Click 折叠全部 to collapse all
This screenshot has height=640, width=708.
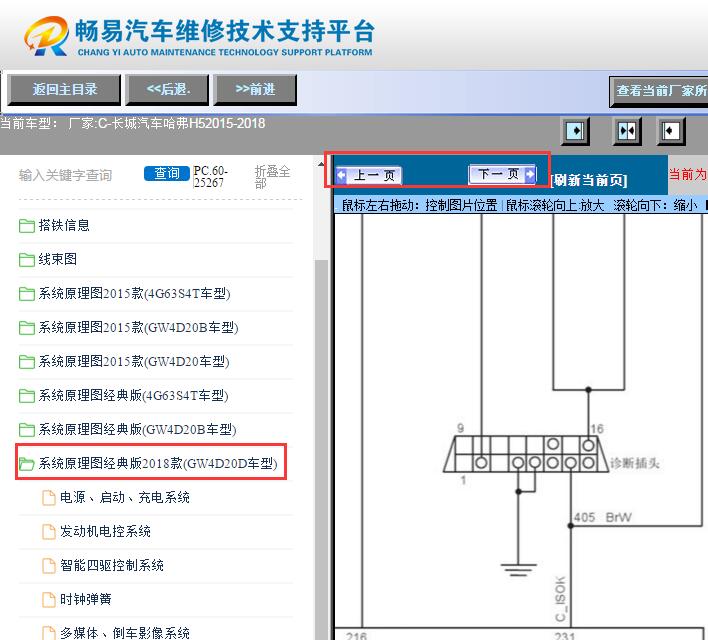pyautogui.click(x=272, y=177)
